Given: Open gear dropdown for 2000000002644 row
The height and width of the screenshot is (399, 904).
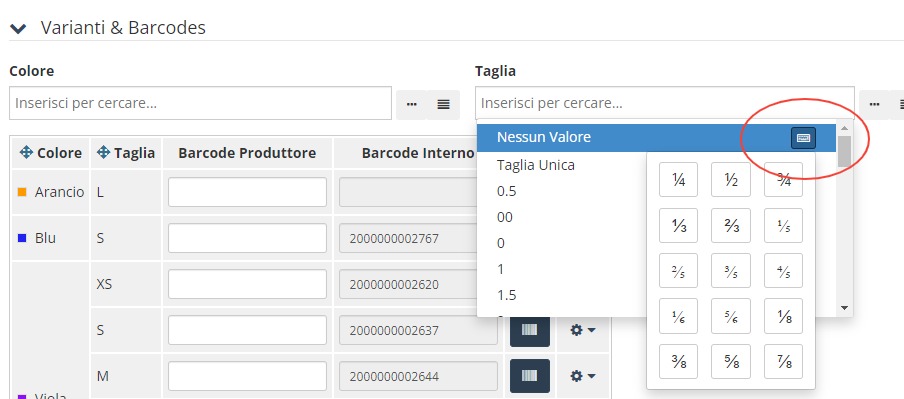Looking at the screenshot, I should [x=582, y=376].
